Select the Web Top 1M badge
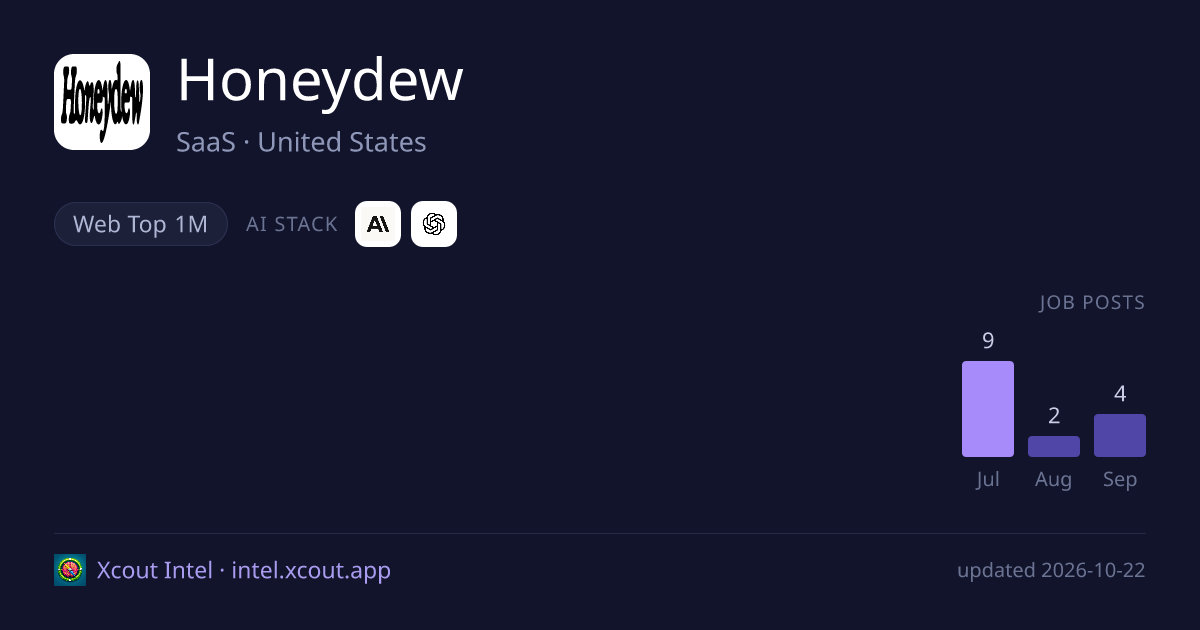 click(x=141, y=224)
